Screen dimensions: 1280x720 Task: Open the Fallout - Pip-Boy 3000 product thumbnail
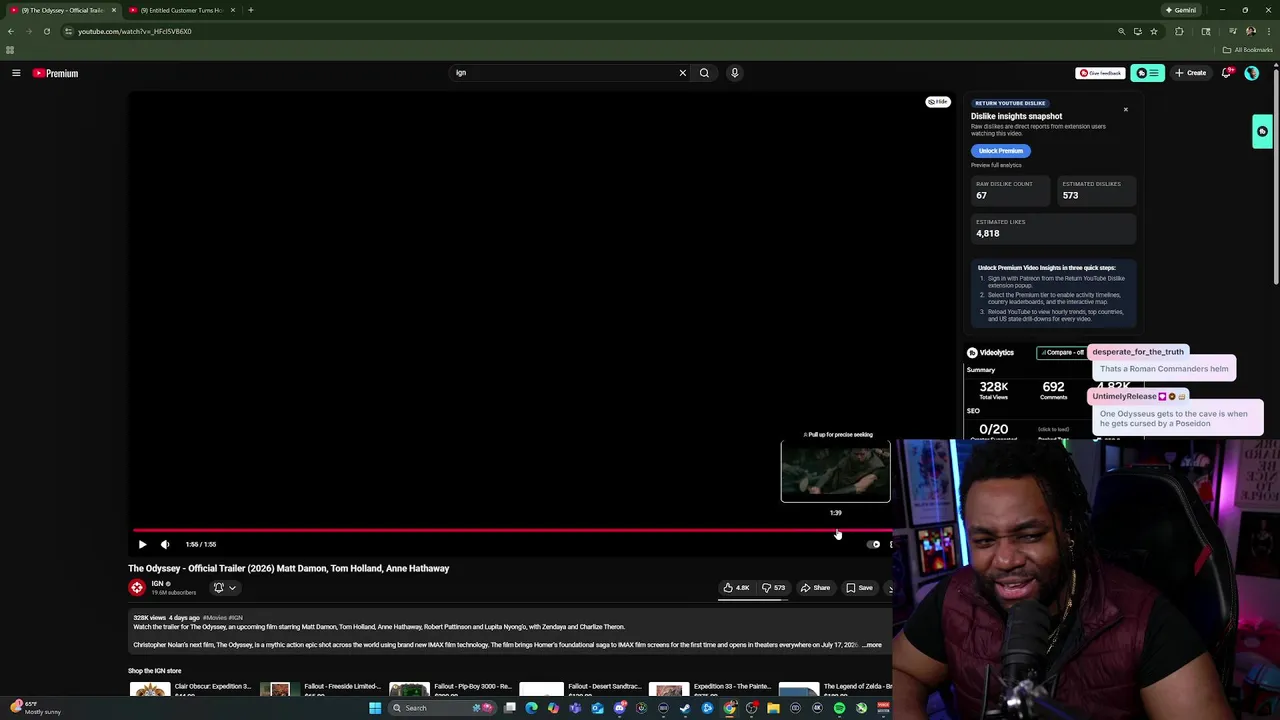(409, 689)
